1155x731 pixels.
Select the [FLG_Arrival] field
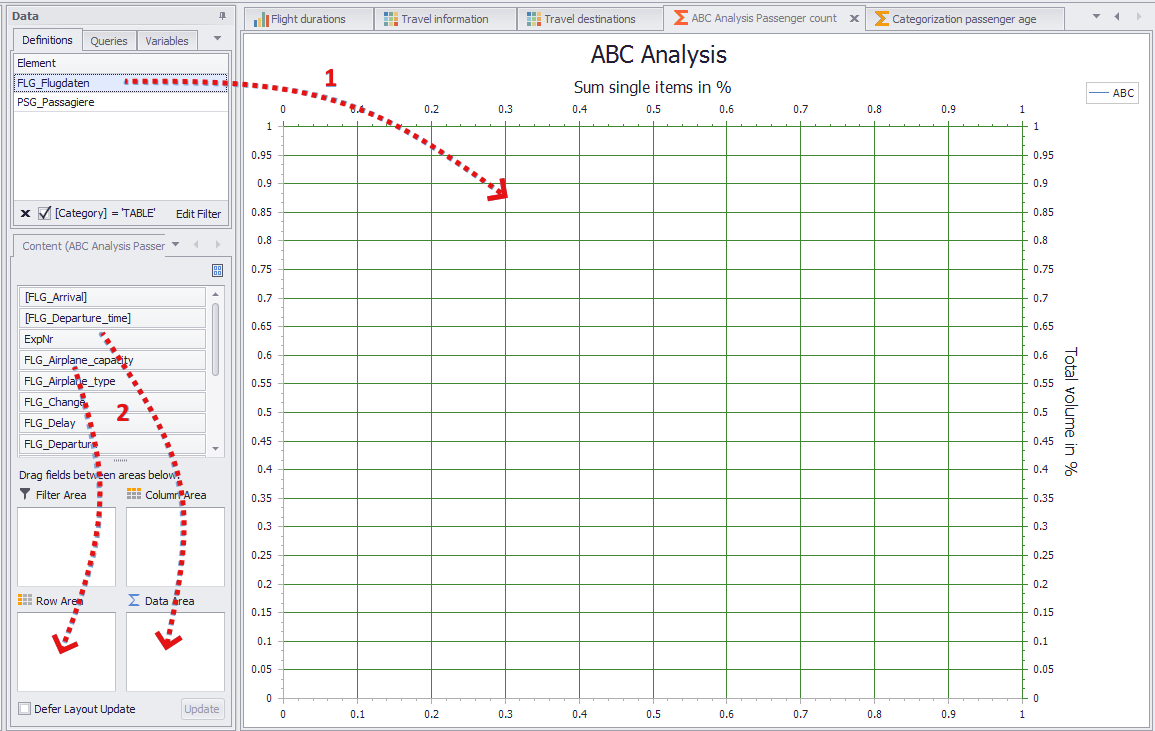pyautogui.click(x=112, y=297)
